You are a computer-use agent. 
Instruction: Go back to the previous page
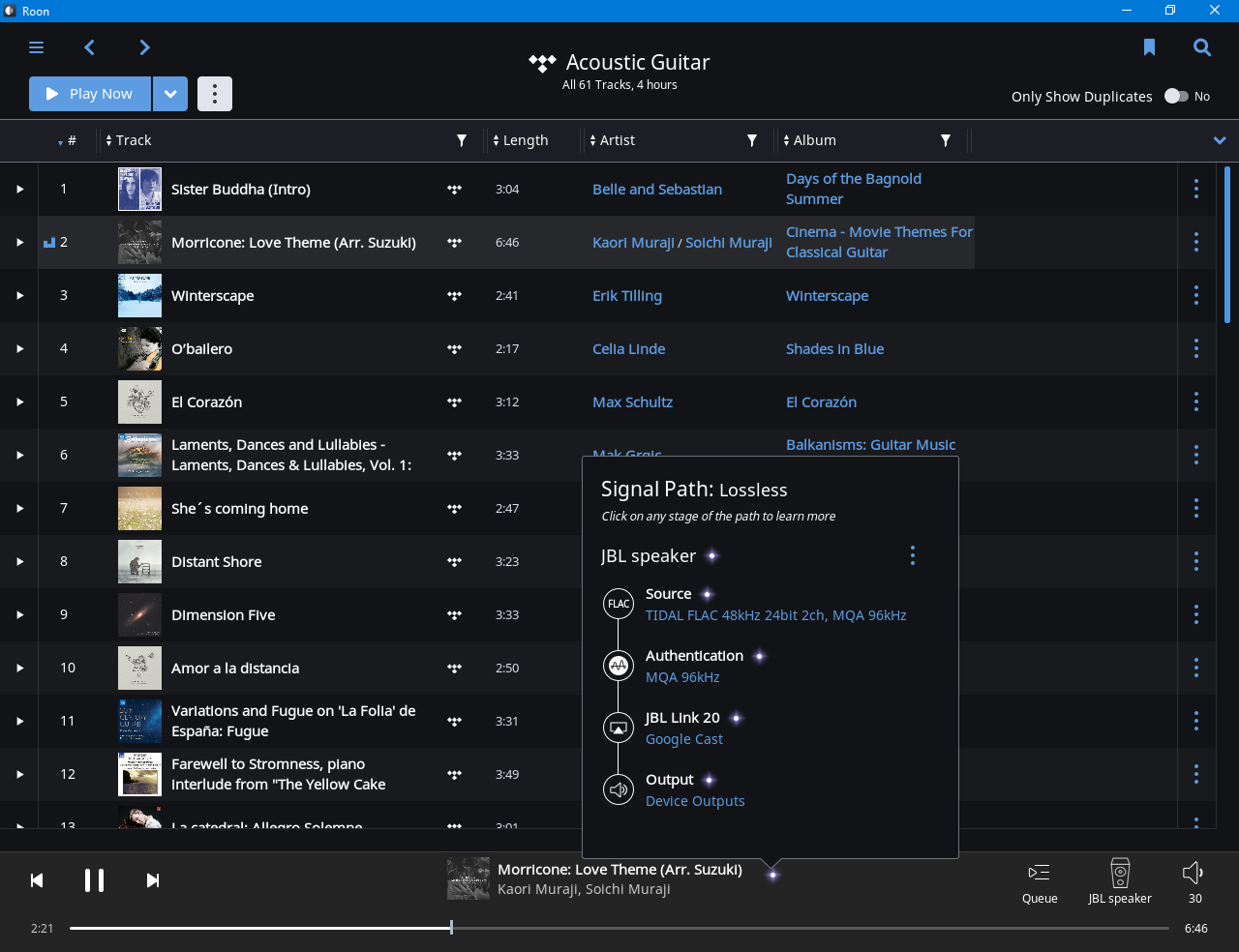tap(89, 47)
